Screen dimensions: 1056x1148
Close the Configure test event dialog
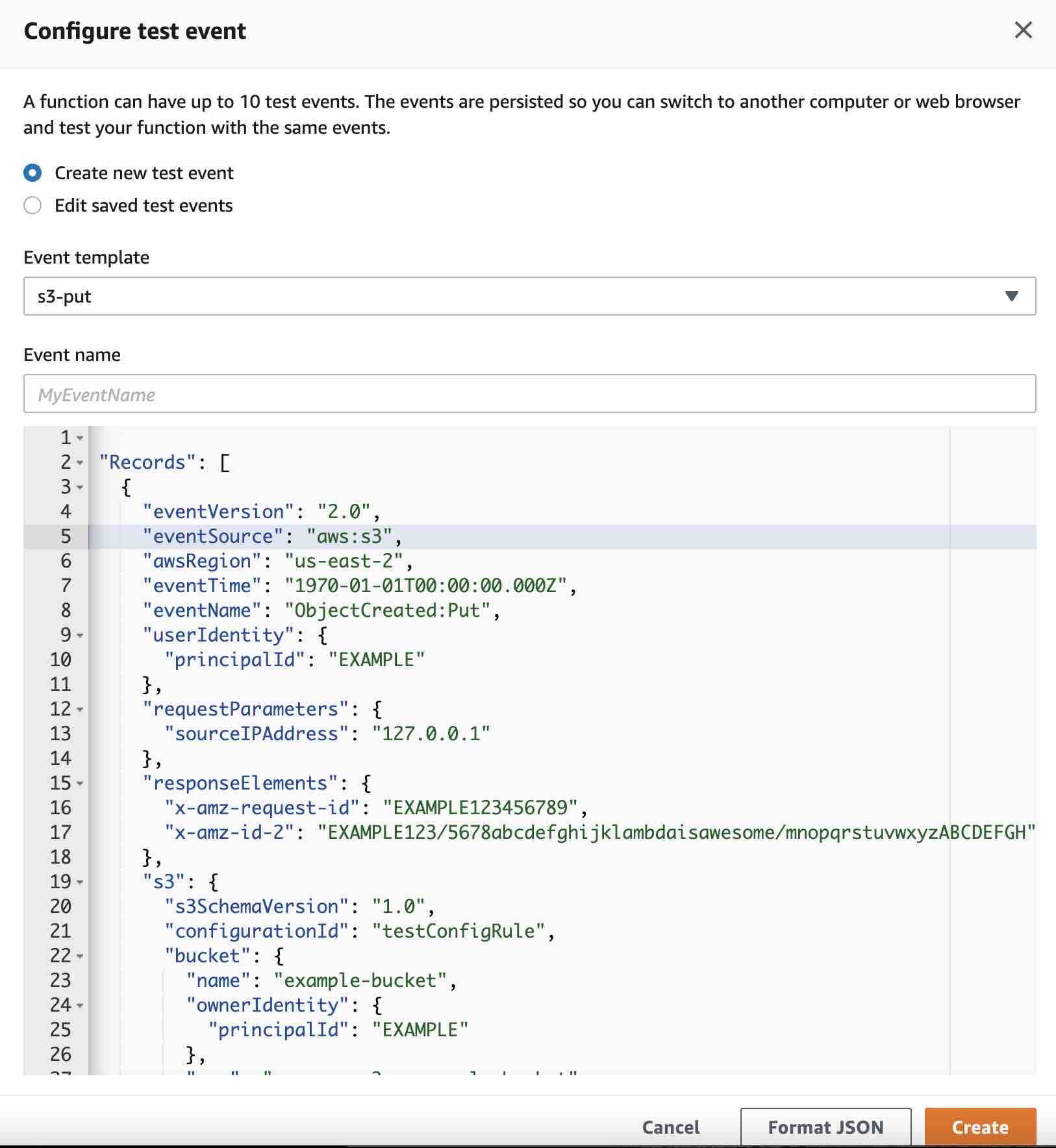point(1023,30)
